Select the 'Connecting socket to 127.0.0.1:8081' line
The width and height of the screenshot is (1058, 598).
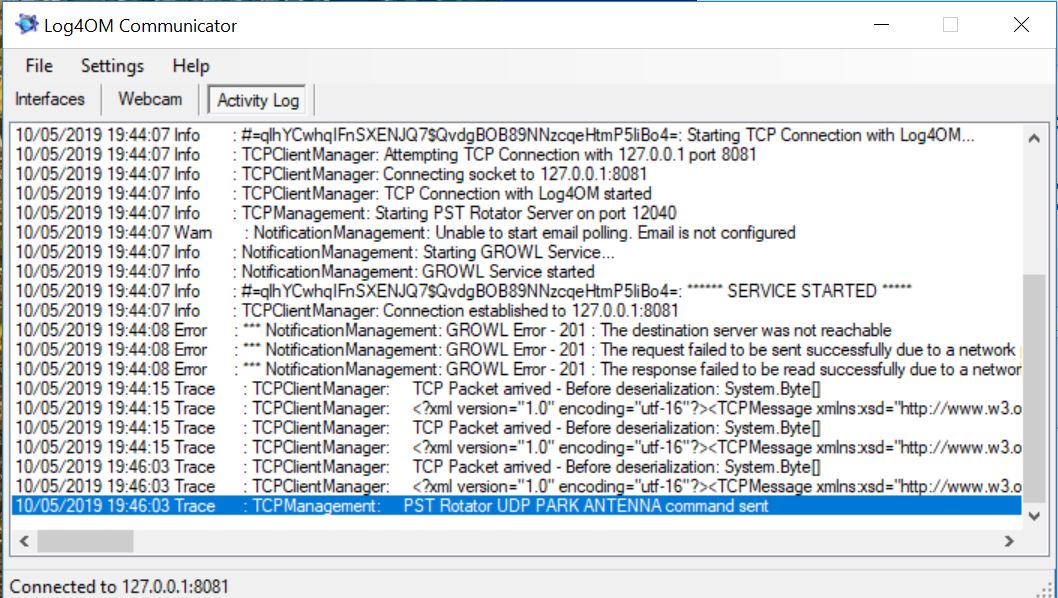tap(517, 174)
